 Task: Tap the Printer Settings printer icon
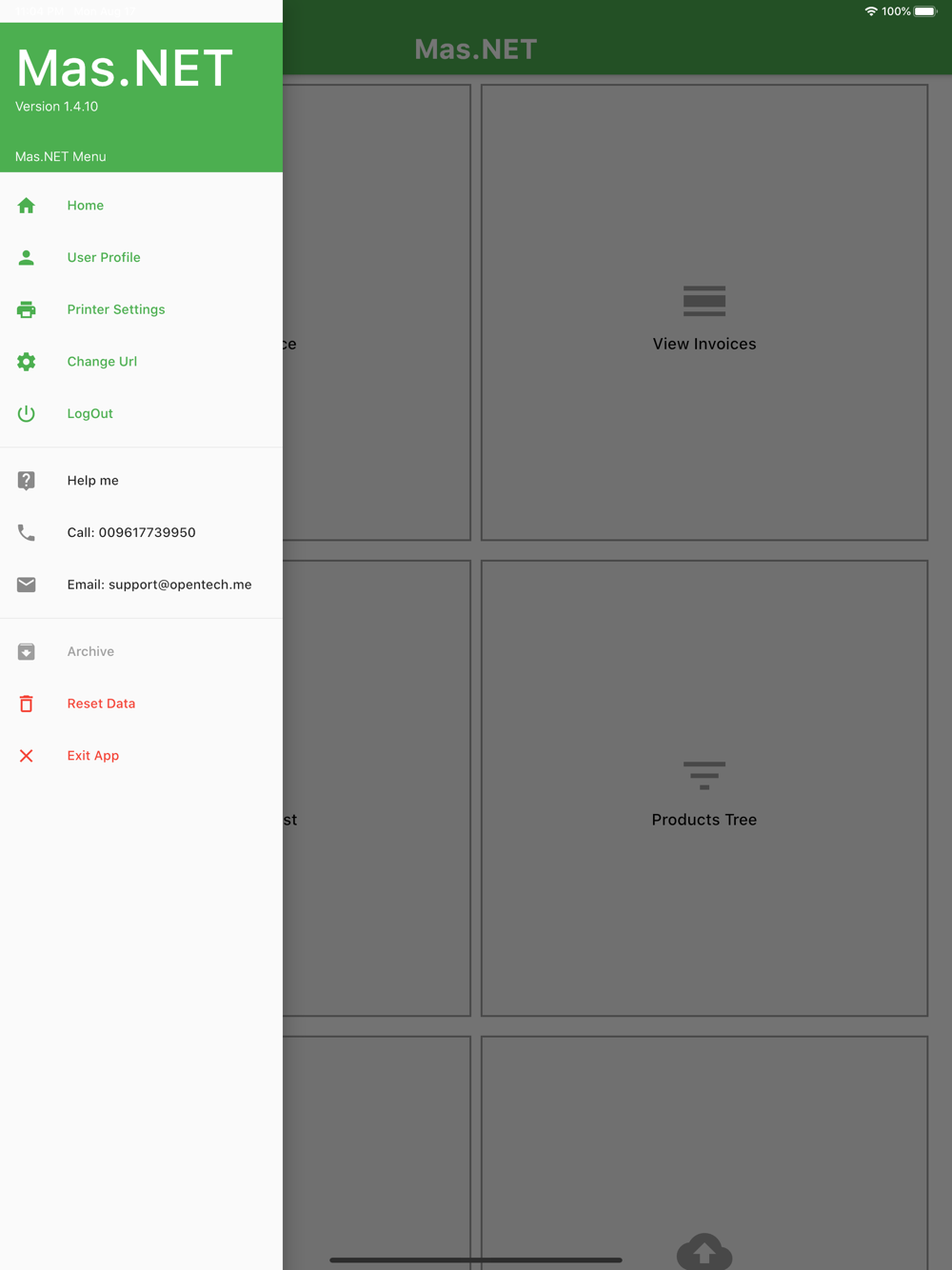tap(27, 309)
